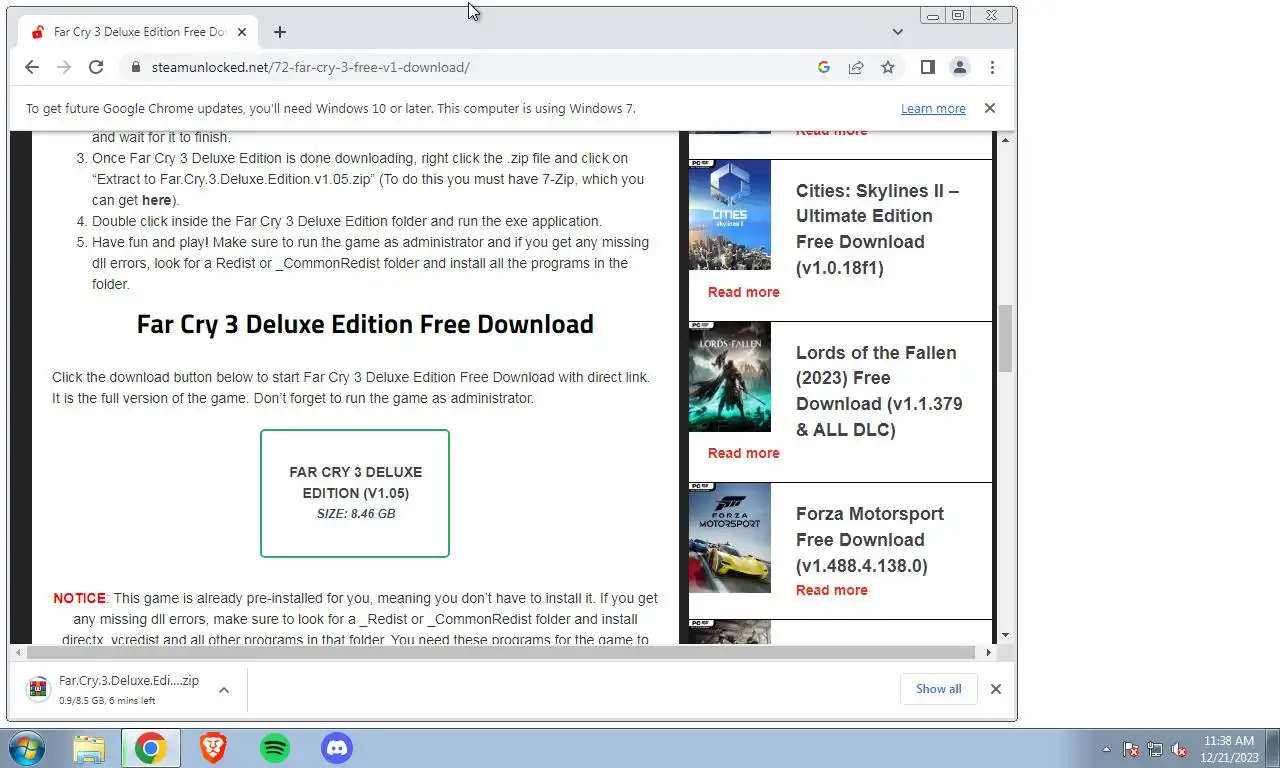This screenshot has height=768, width=1280.
Task: Open Forza Motorsport thumbnail
Action: [x=730, y=538]
